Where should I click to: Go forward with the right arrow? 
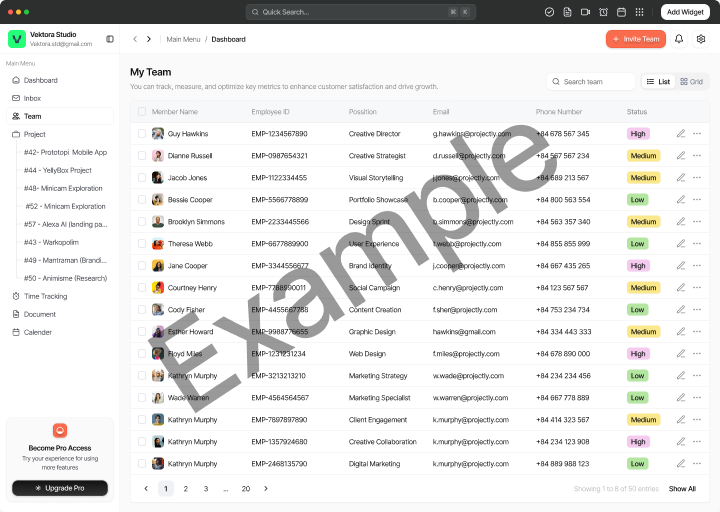(x=149, y=39)
